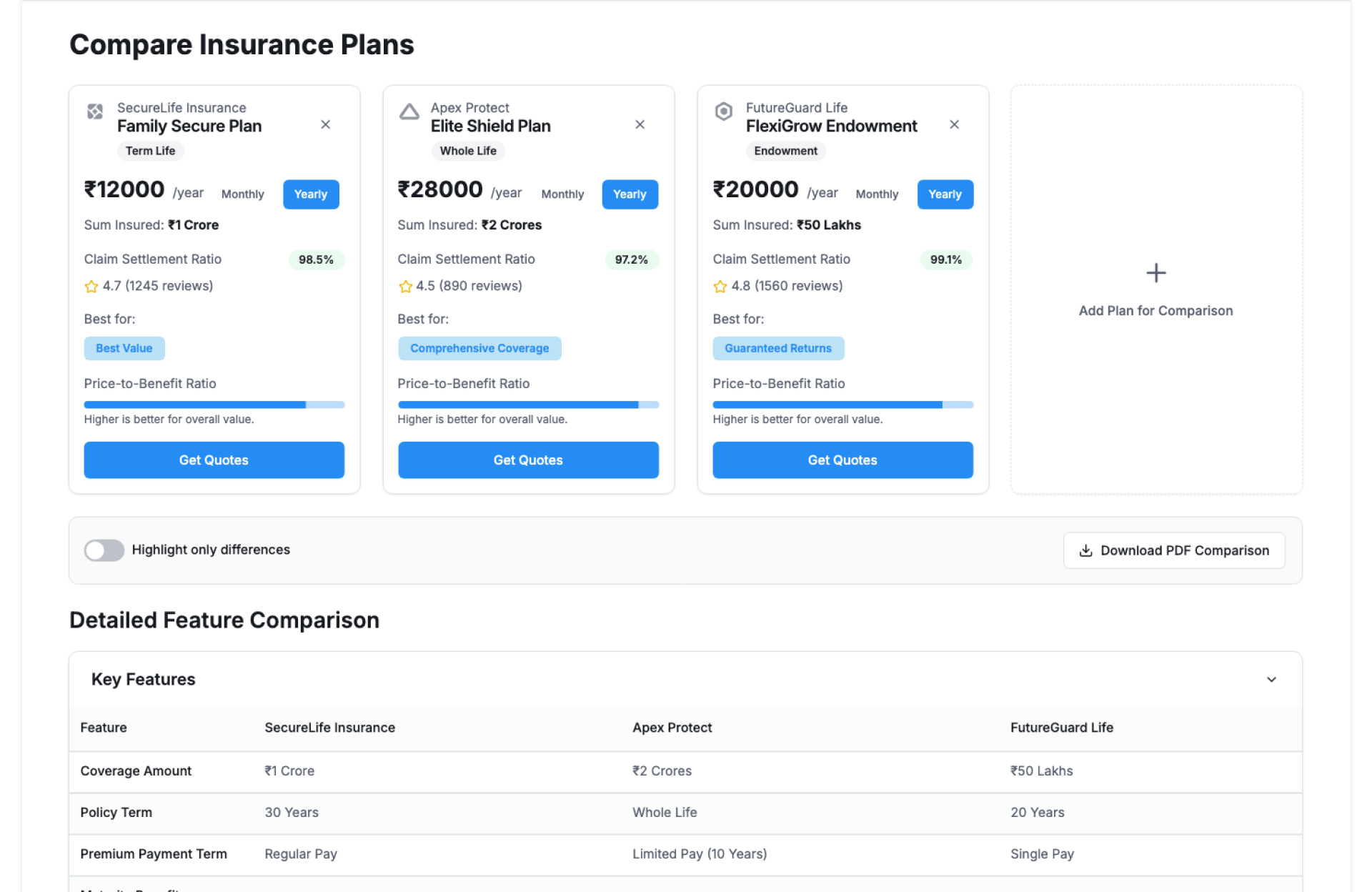Remove FlexiGrow Endowment with X icon

(954, 124)
